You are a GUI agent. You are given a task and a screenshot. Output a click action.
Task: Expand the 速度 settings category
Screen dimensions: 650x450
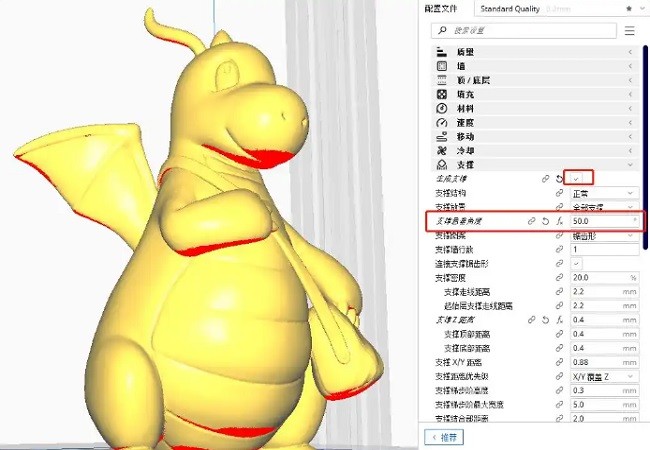click(x=630, y=123)
